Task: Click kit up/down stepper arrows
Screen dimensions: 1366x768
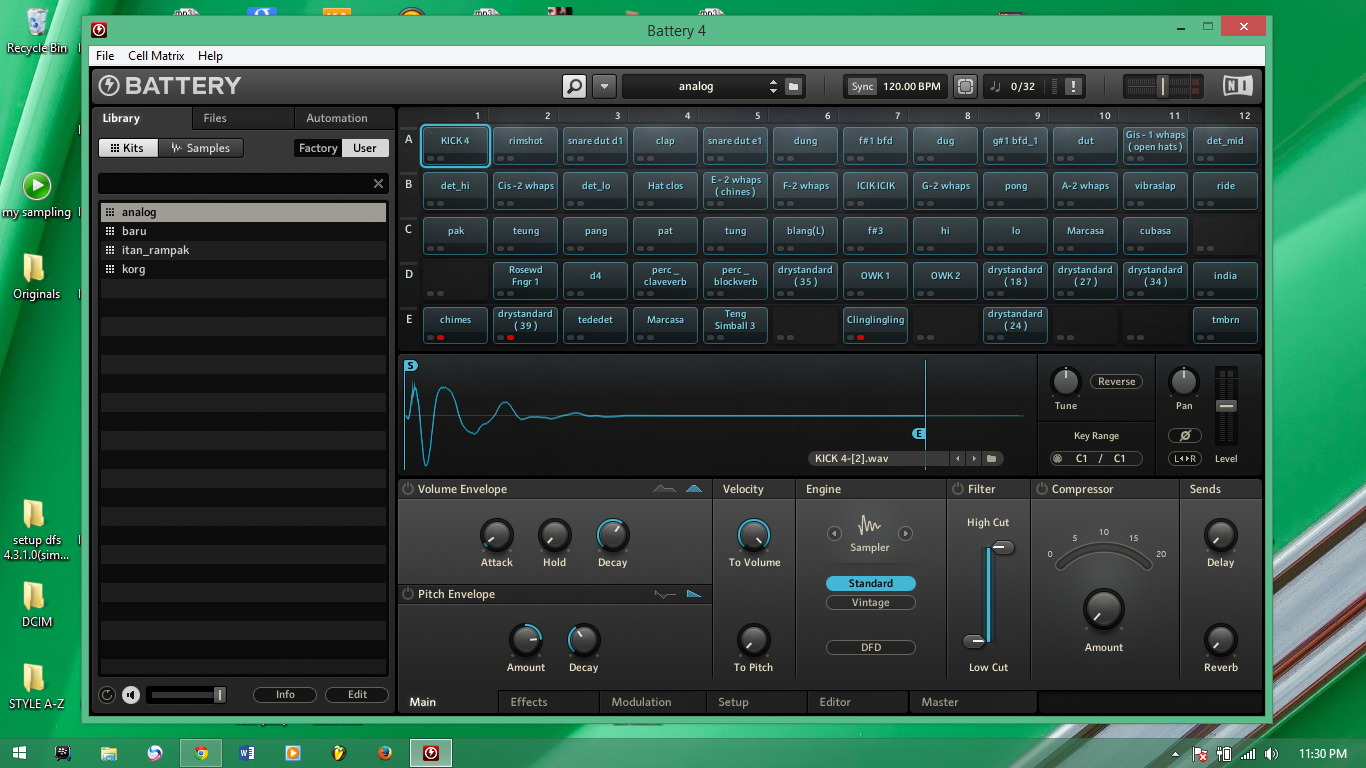Action: pos(773,86)
